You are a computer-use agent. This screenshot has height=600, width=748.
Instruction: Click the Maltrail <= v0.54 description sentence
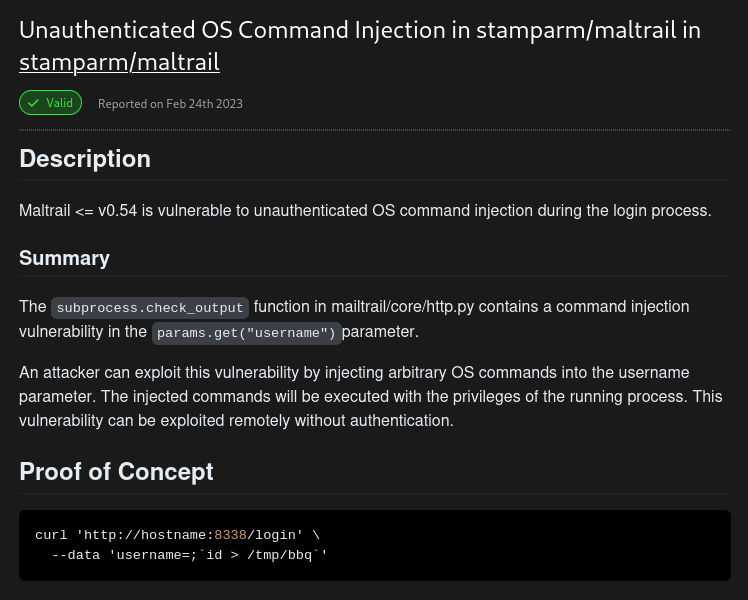point(365,210)
